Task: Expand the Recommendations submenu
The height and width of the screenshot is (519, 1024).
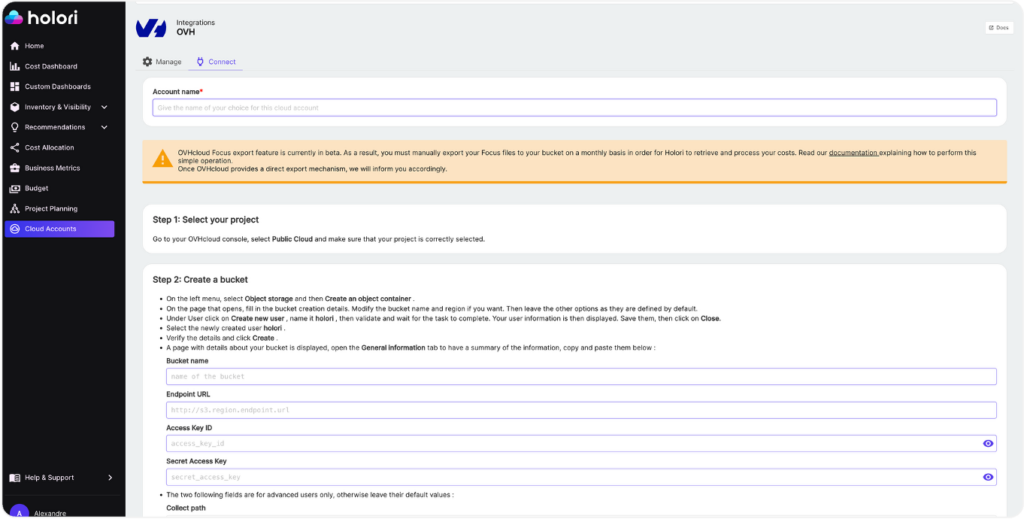Action: tap(104, 127)
